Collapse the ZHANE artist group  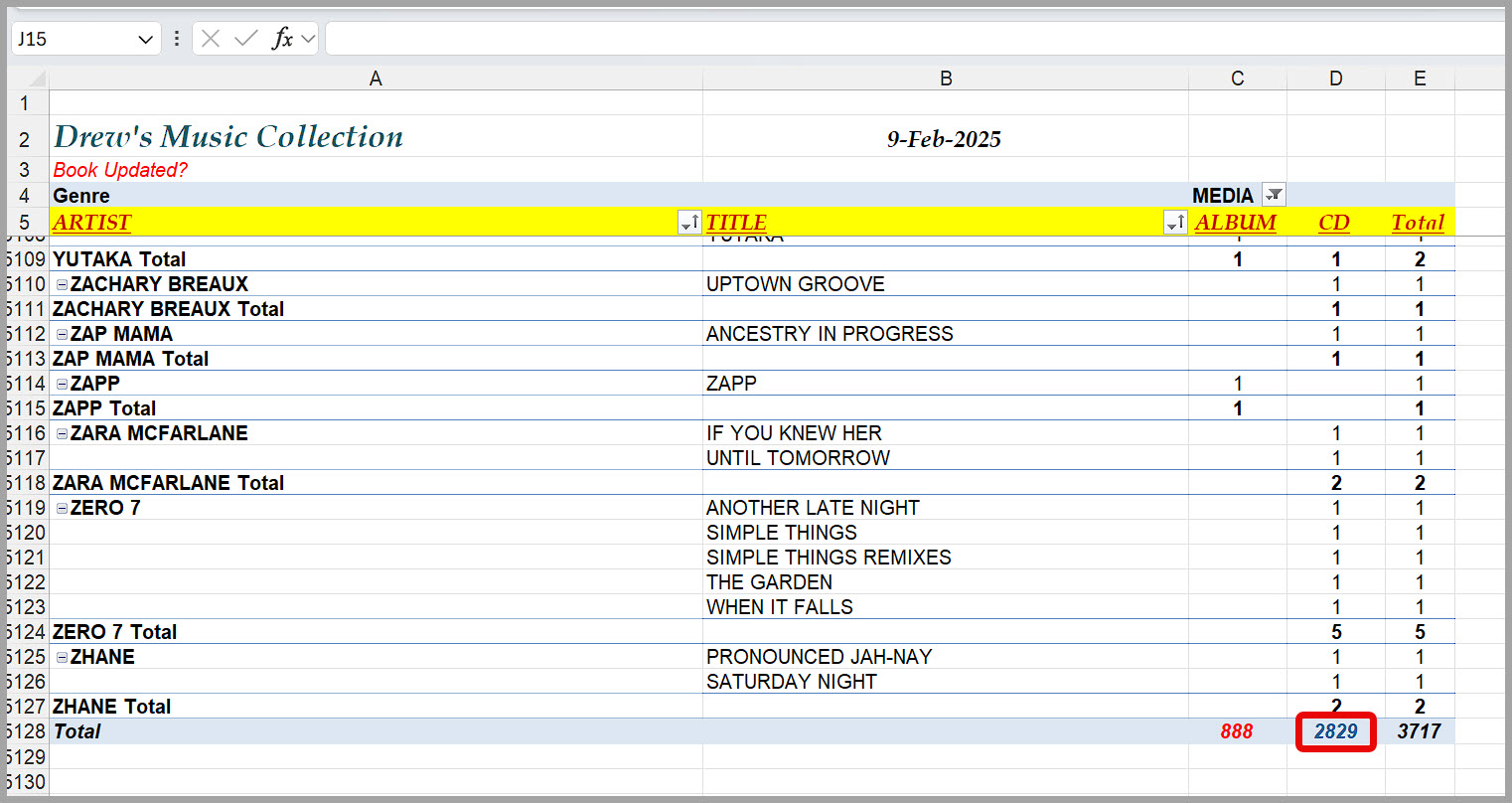tap(62, 657)
